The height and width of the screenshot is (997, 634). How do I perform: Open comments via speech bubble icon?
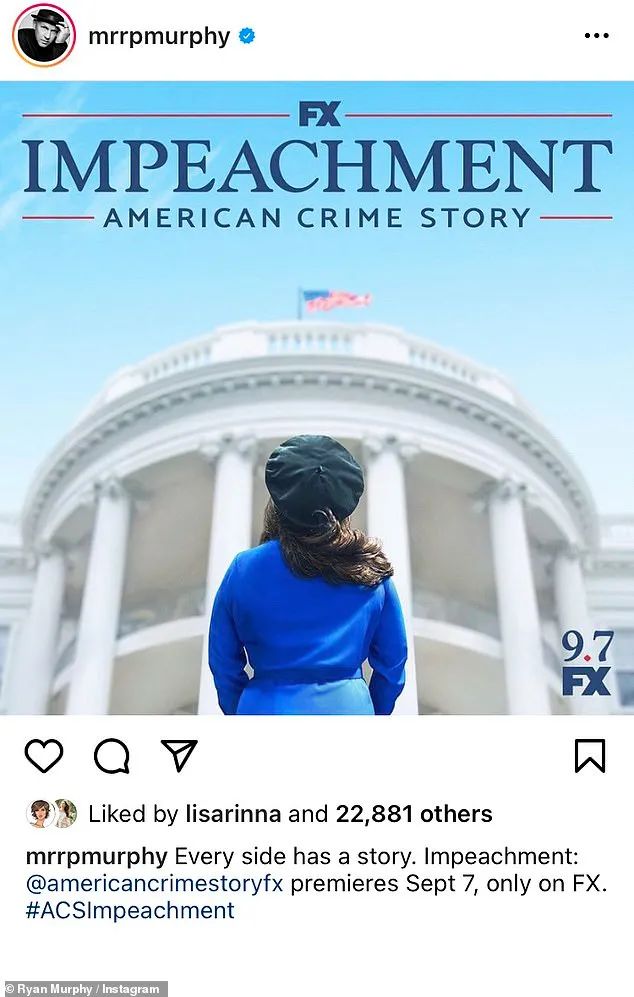tap(112, 756)
